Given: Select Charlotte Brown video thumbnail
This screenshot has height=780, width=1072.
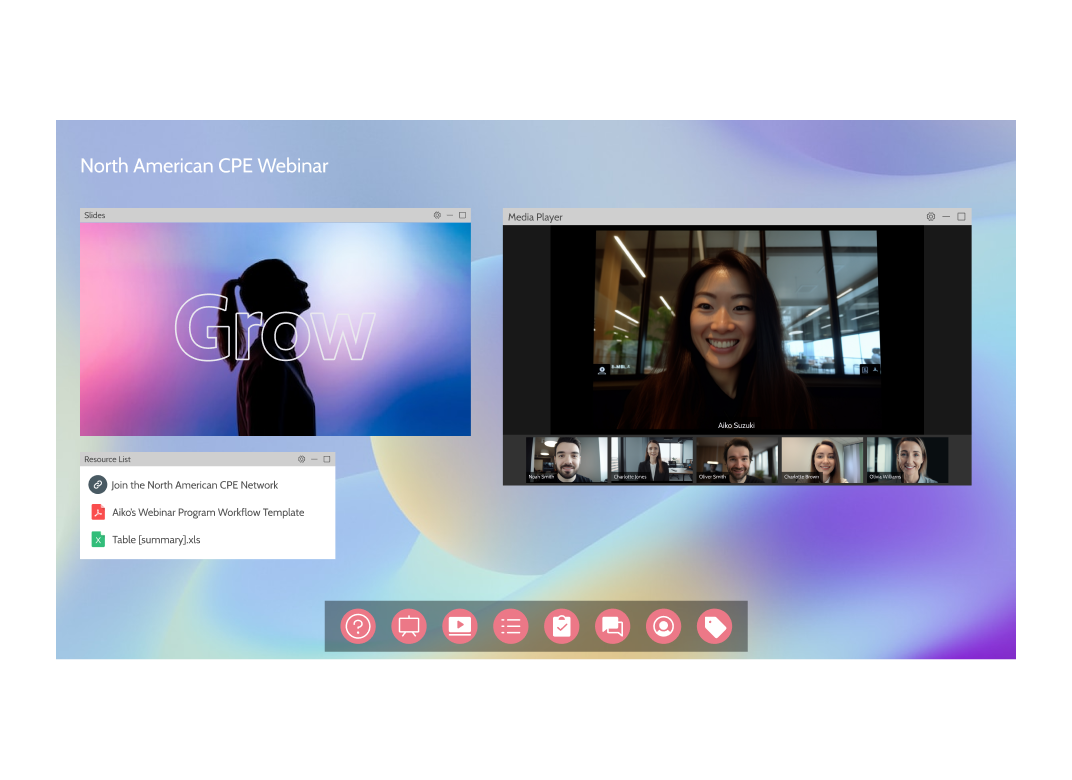Looking at the screenshot, I should coord(822,460).
